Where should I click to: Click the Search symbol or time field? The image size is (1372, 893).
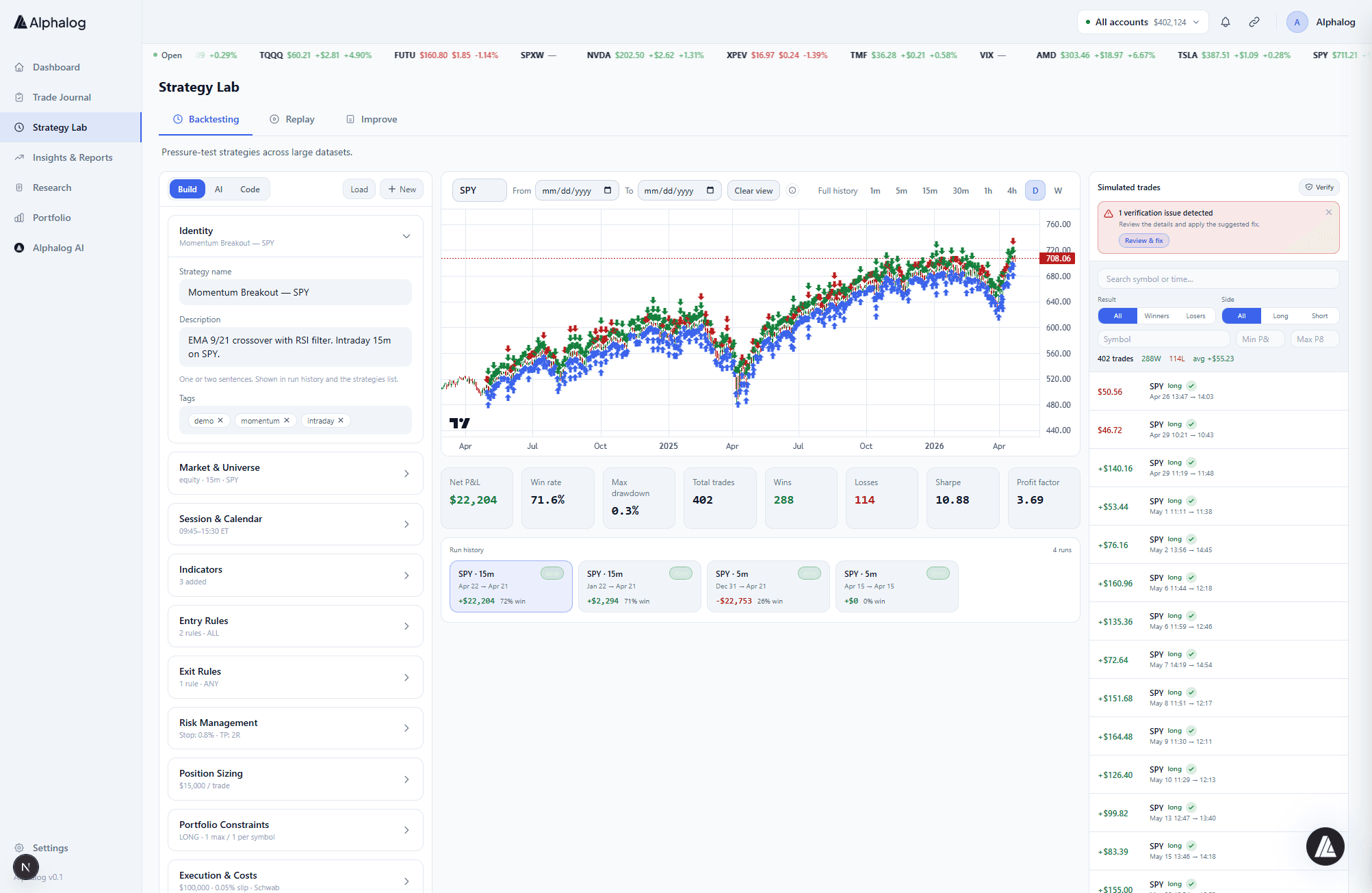tap(1218, 279)
